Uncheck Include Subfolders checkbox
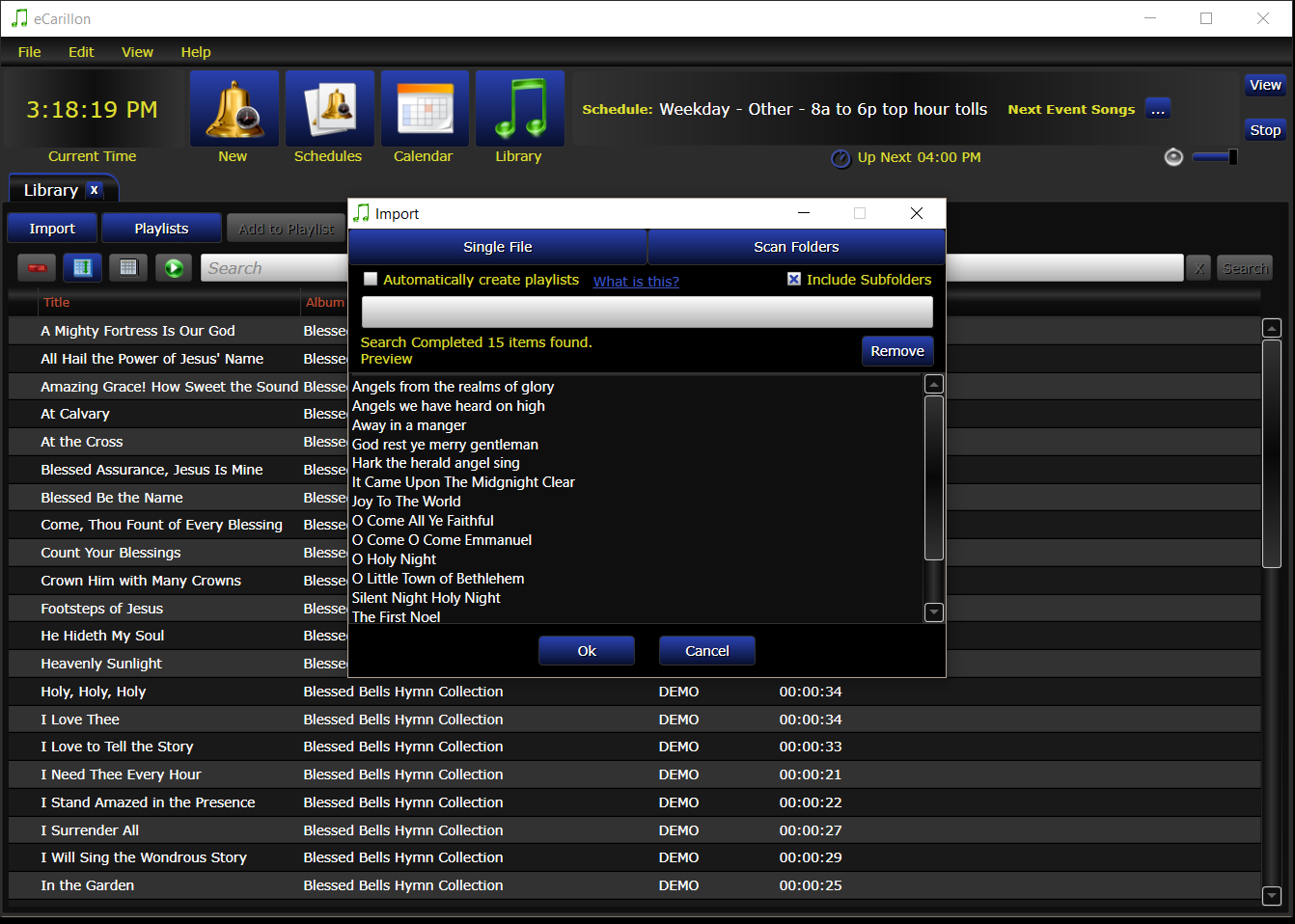Screen dimensions: 1295x924 [x=794, y=280]
